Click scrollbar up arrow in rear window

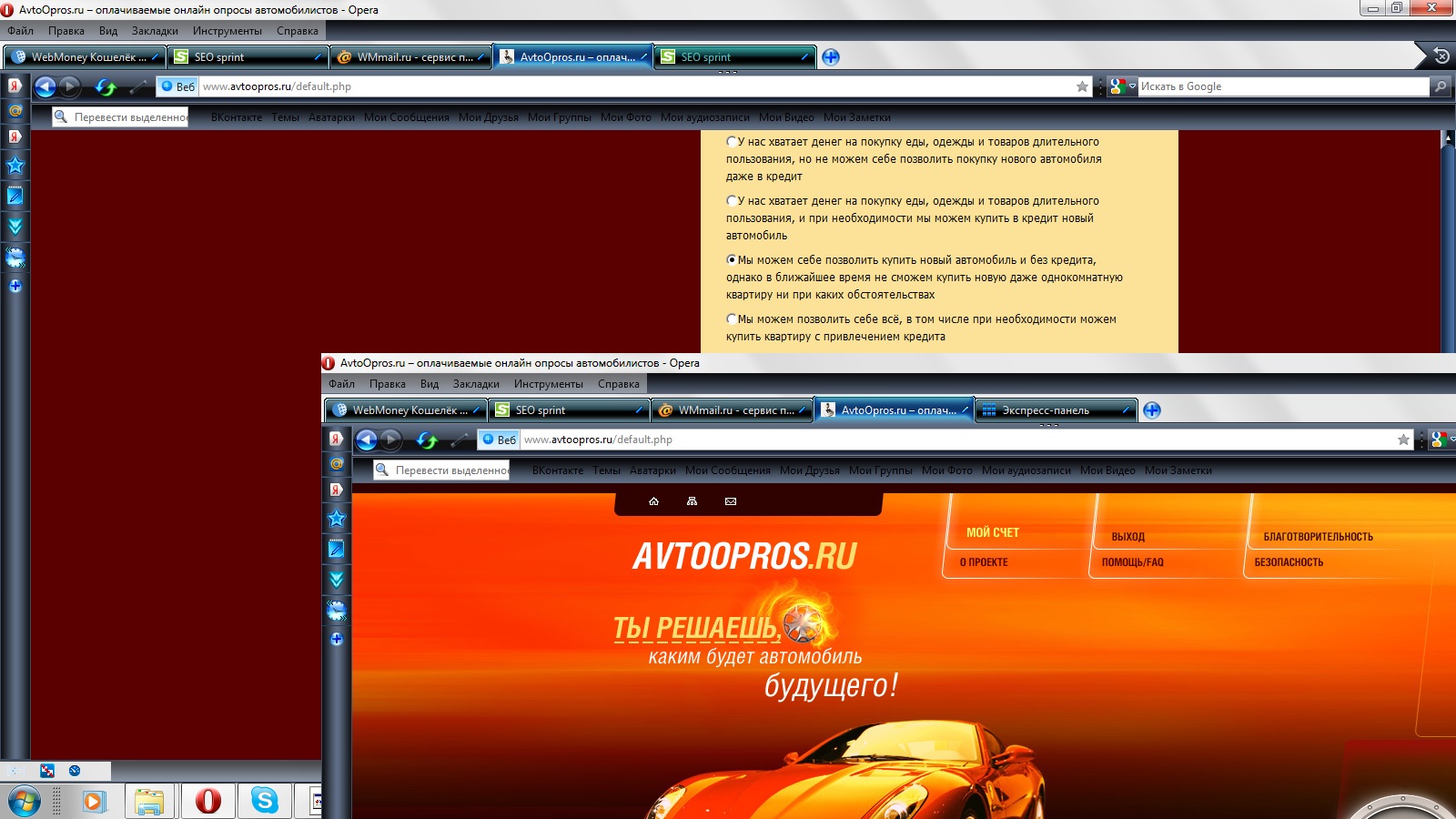tap(1449, 138)
